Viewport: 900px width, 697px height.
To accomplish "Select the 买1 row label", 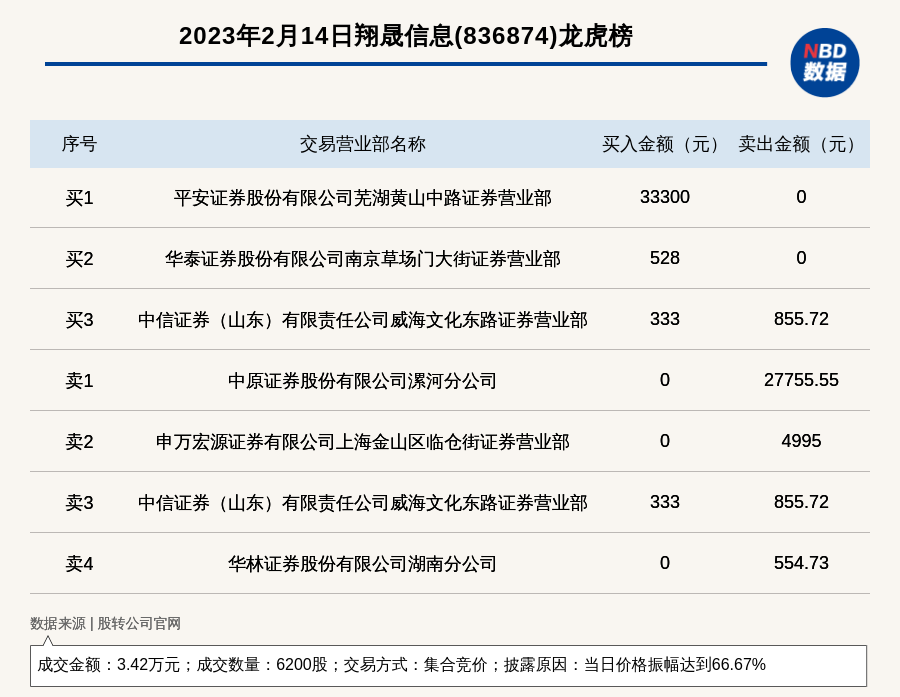I will tap(79, 198).
